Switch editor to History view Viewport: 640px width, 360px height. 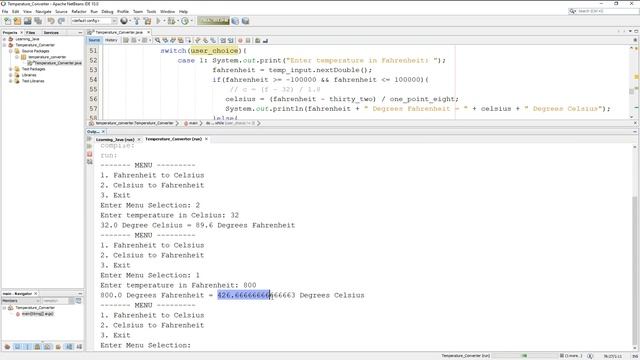point(111,40)
